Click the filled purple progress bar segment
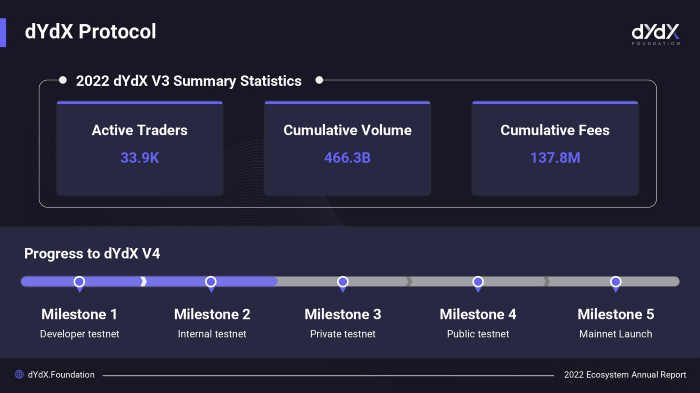This screenshot has height=393, width=700. pyautogui.click(x=149, y=281)
